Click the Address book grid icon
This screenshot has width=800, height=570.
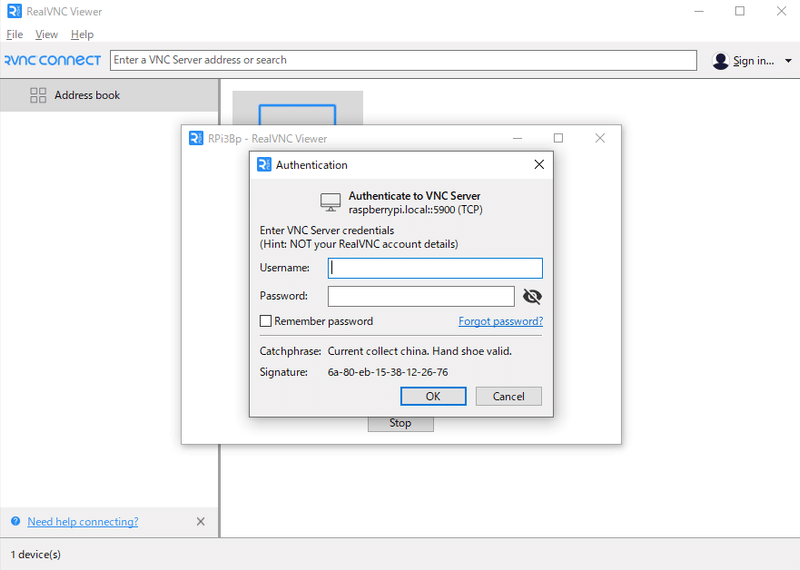point(38,95)
